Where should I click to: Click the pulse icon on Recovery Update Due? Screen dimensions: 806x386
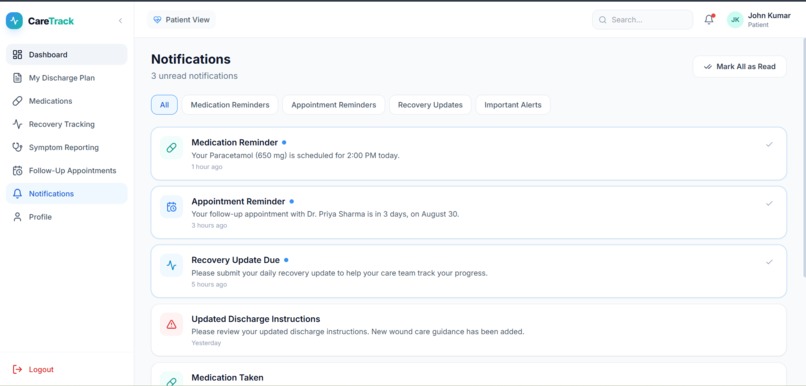171,265
